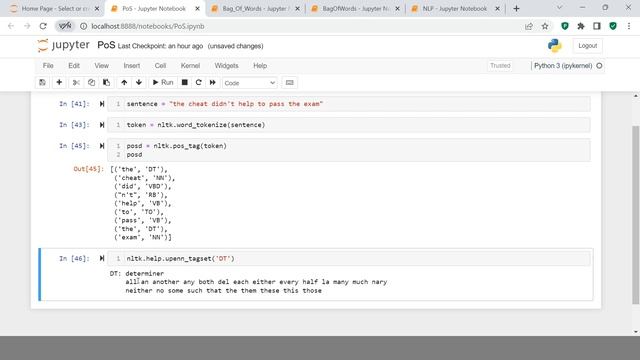Click the Trusted notebook indicator
The width and height of the screenshot is (640, 360).
click(x=500, y=66)
